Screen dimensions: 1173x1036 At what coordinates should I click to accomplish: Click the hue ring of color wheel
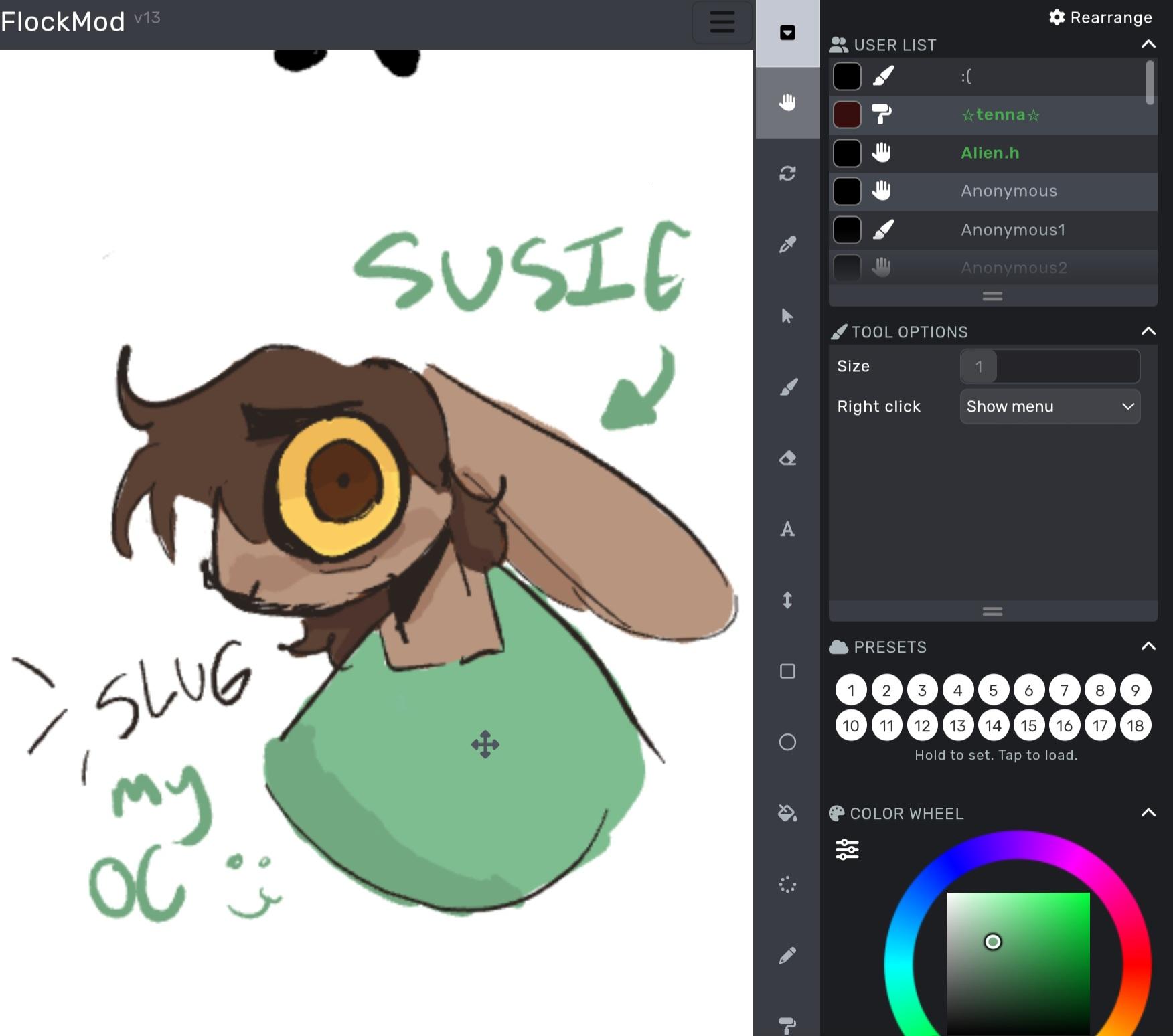[1018, 845]
